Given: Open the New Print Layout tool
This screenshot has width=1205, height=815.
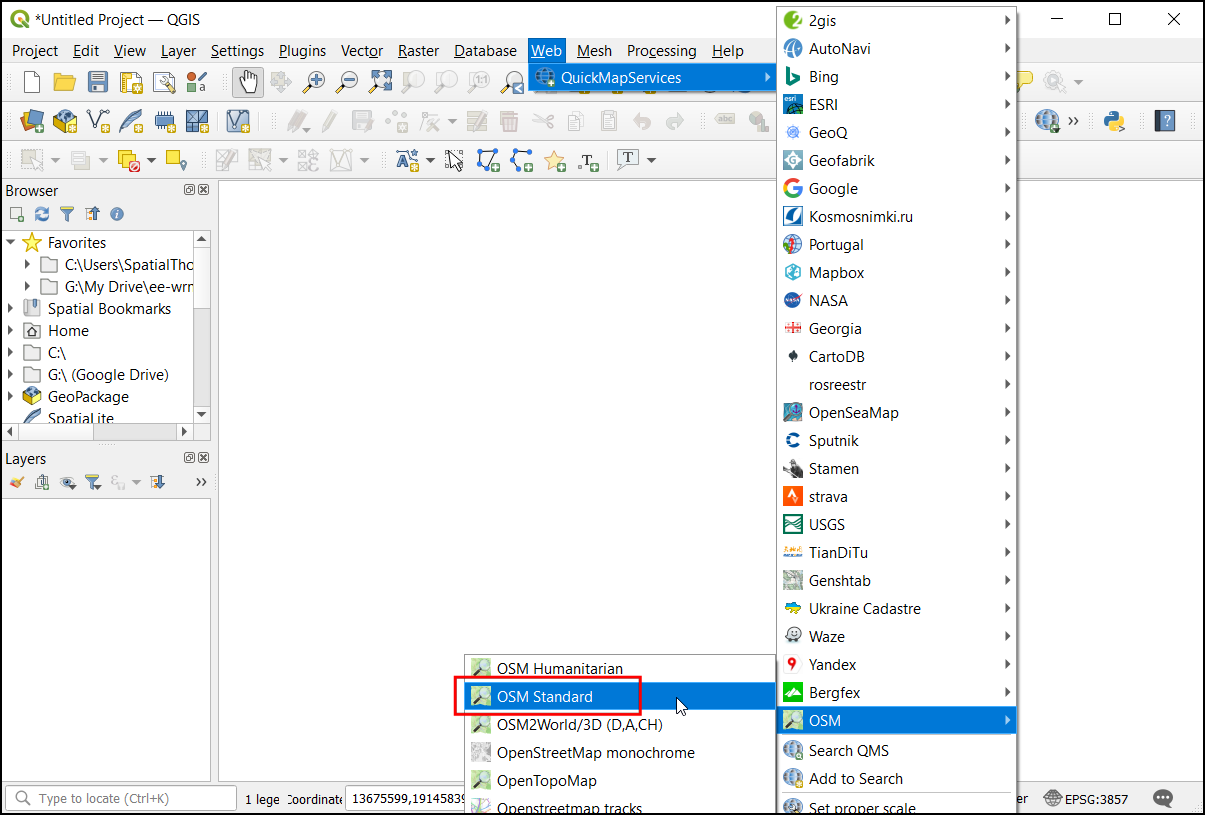Looking at the screenshot, I should (x=131, y=82).
